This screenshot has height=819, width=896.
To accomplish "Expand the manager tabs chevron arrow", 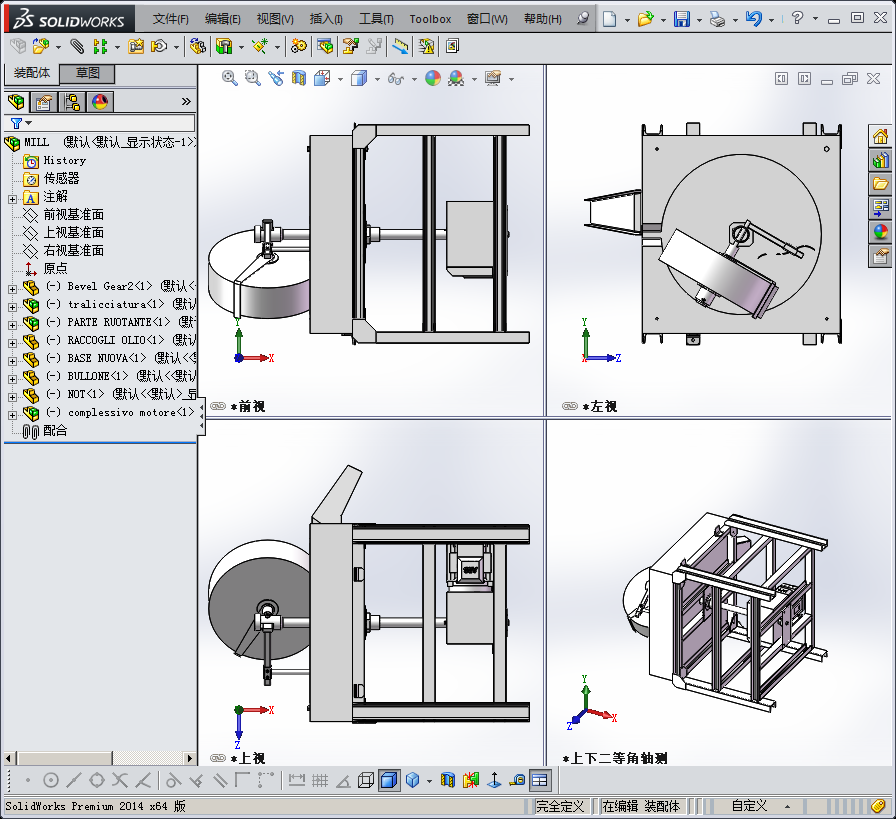I will [x=186, y=102].
